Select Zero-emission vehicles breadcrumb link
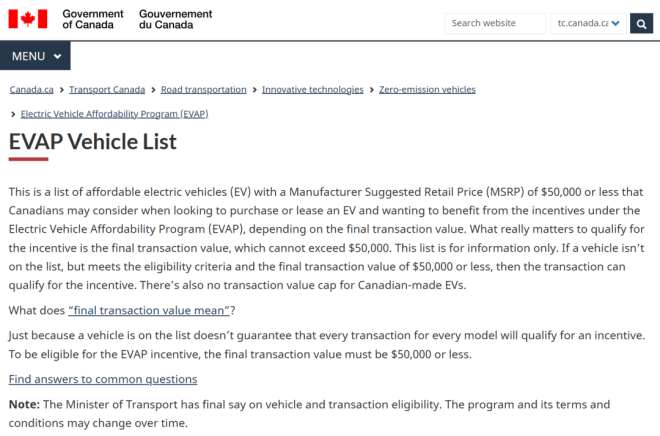The image size is (660, 436). point(427,90)
